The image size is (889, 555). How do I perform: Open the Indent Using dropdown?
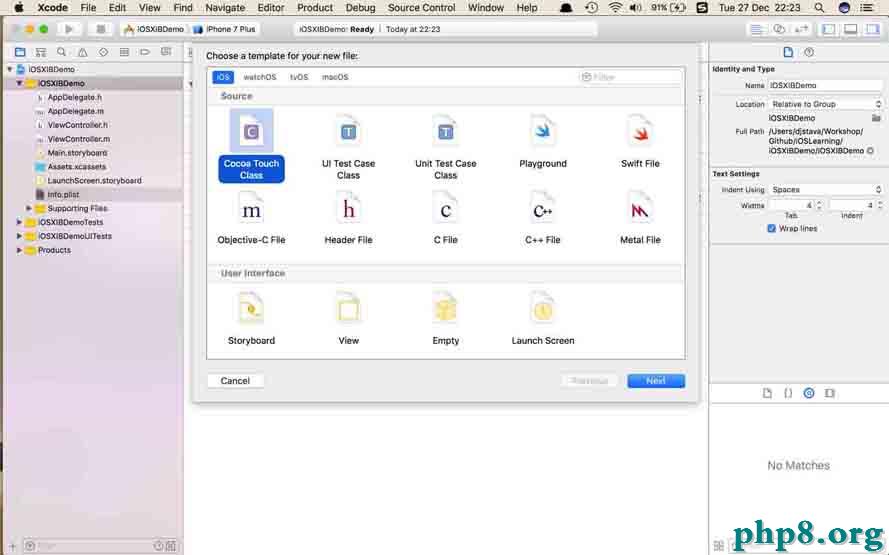(x=825, y=190)
